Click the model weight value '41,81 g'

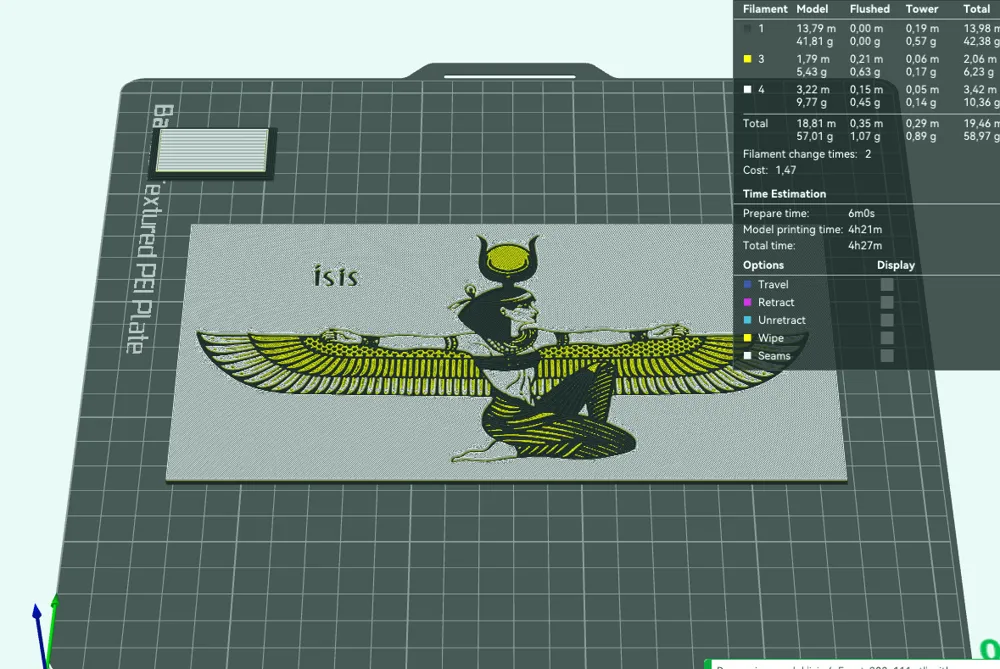click(814, 41)
